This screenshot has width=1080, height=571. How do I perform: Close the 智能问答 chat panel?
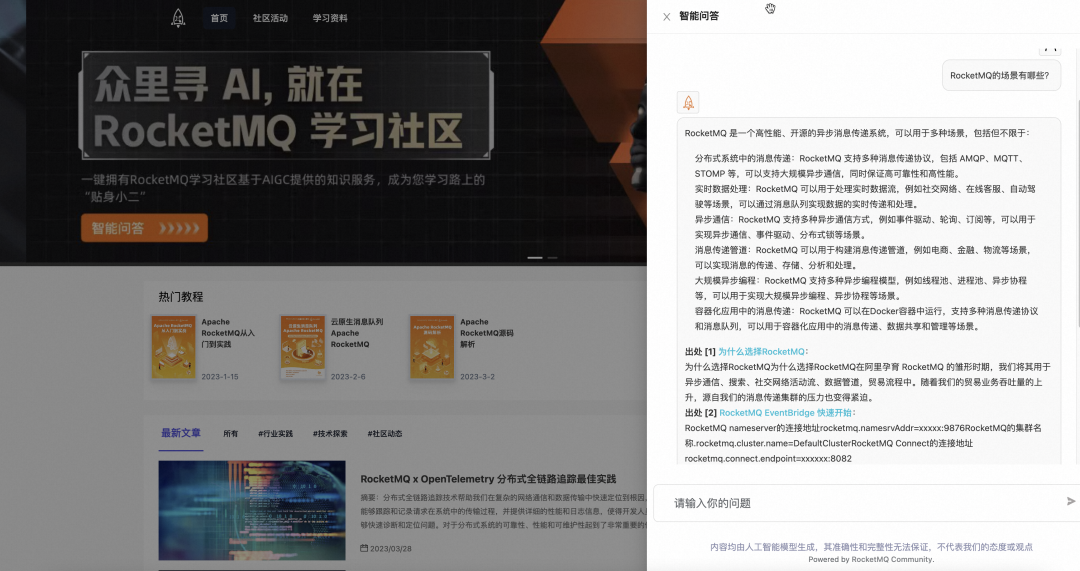coord(666,17)
